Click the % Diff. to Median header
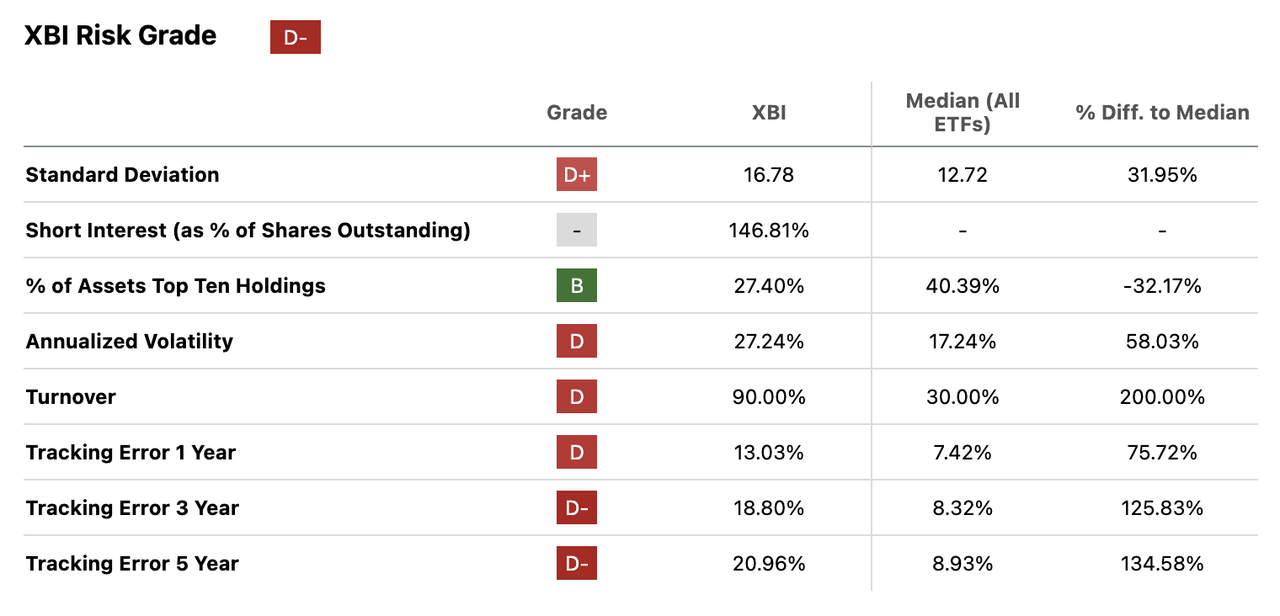 pos(1162,113)
